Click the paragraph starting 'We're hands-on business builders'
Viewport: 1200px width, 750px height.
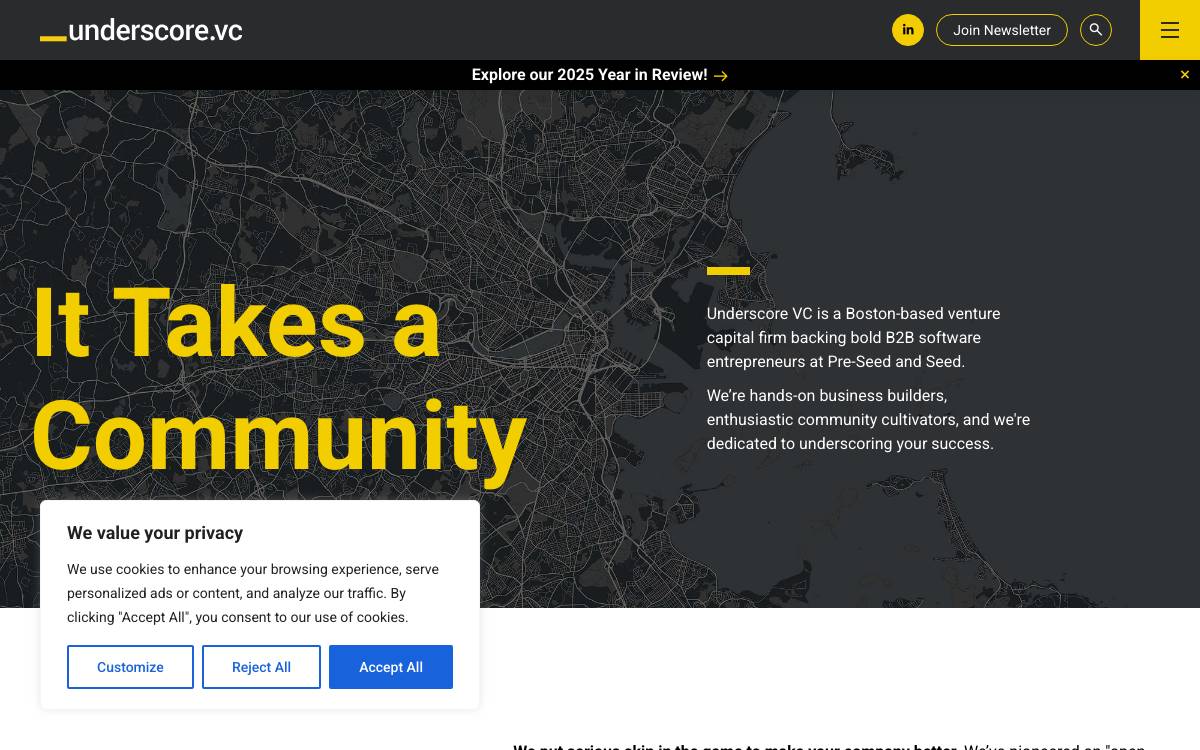868,420
